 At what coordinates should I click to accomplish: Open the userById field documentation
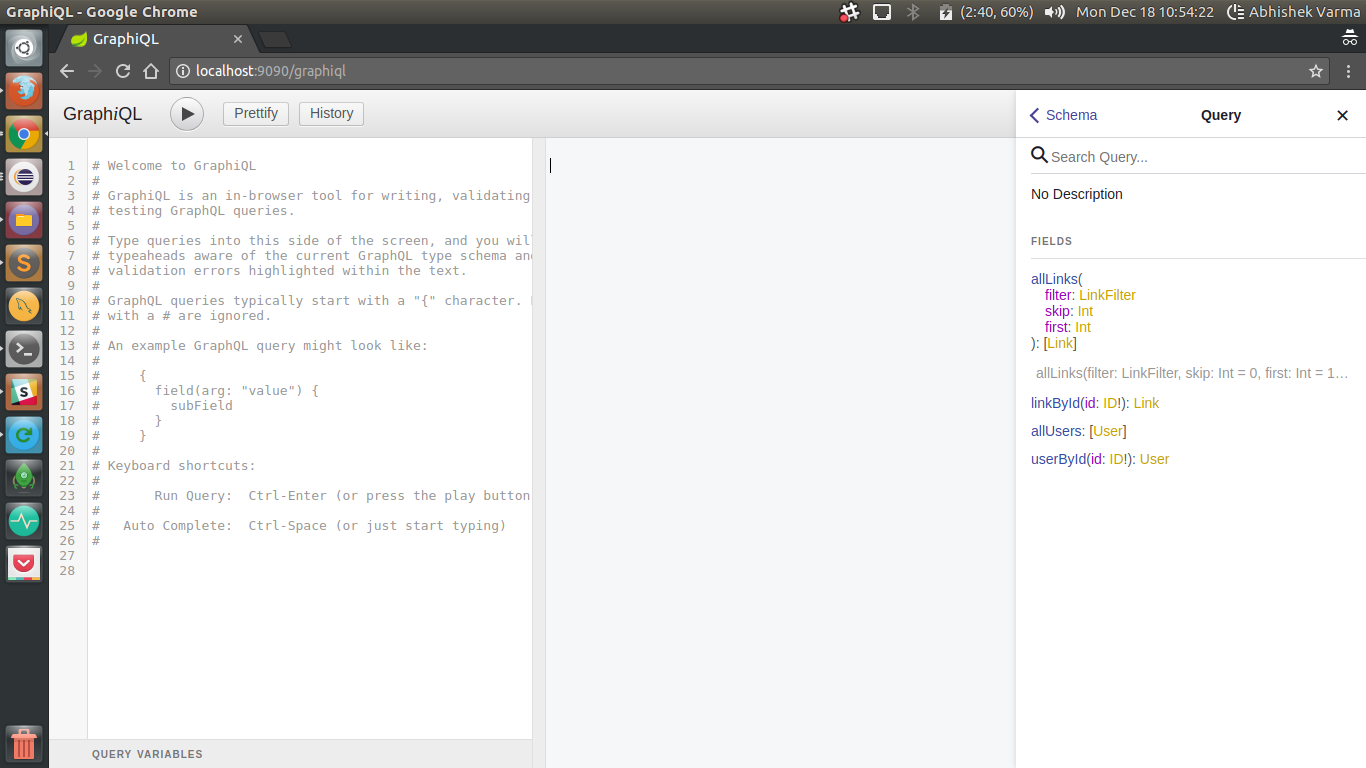1057,459
